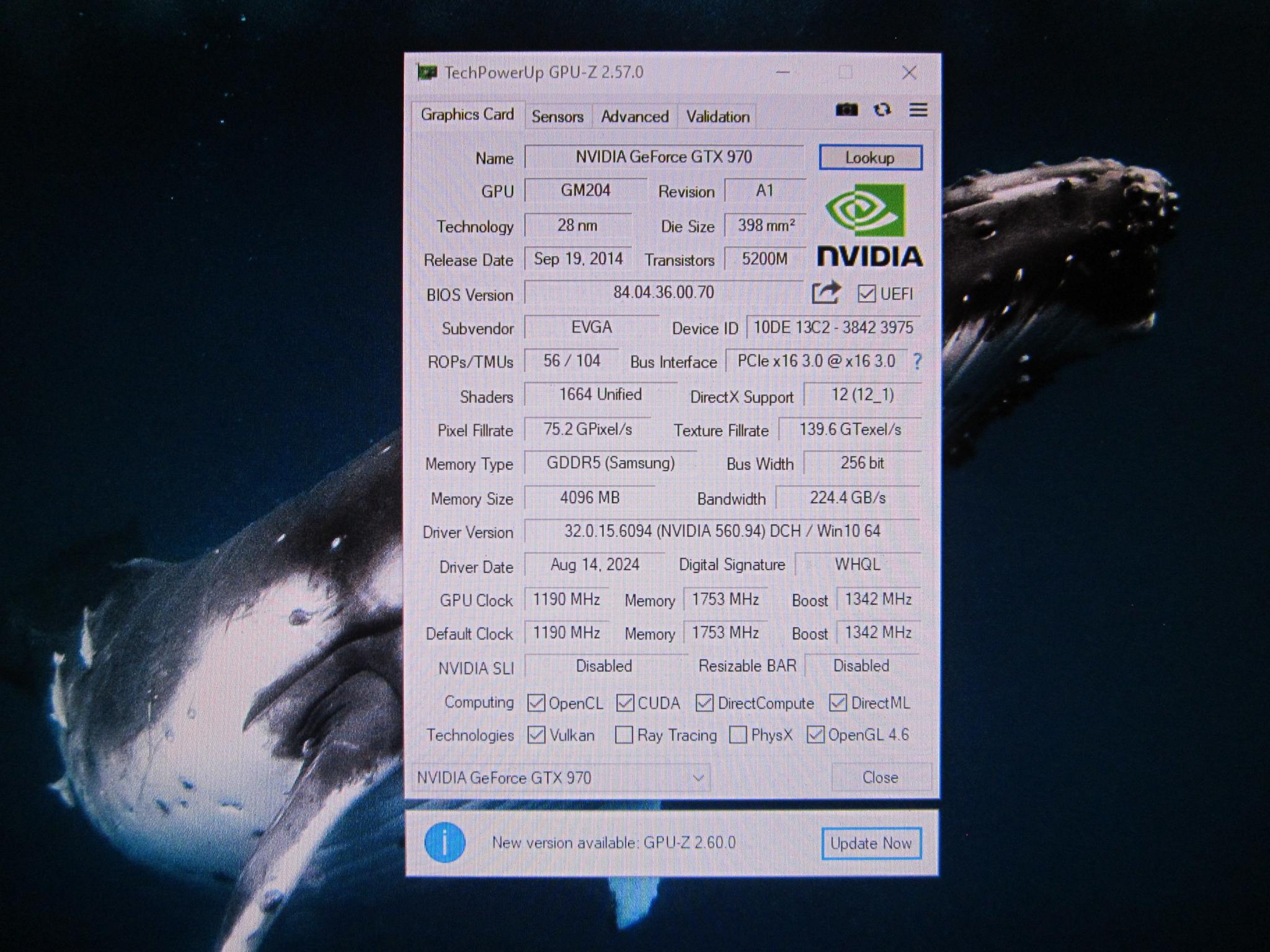This screenshot has width=1270, height=952.
Task: Click the Lookup button
Action: (870, 157)
